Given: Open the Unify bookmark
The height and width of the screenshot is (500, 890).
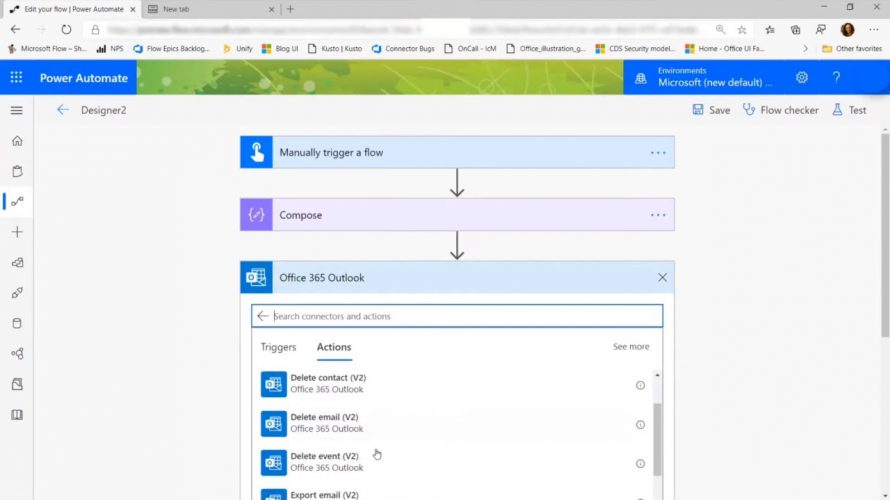Looking at the screenshot, I should click(x=238, y=49).
